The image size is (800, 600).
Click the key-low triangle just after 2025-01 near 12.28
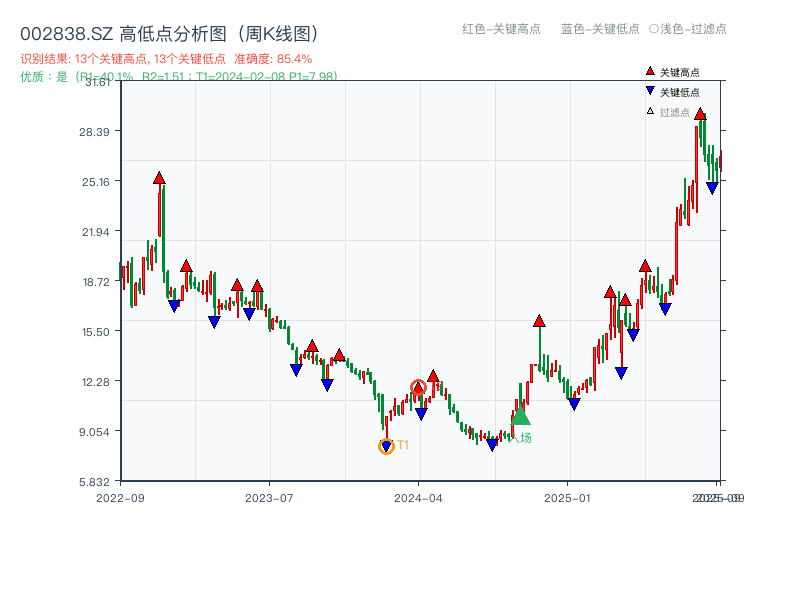click(574, 404)
